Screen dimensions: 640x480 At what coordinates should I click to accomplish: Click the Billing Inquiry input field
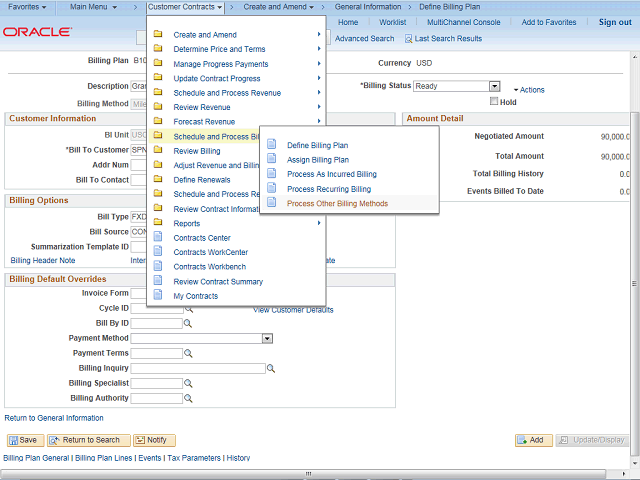point(198,369)
